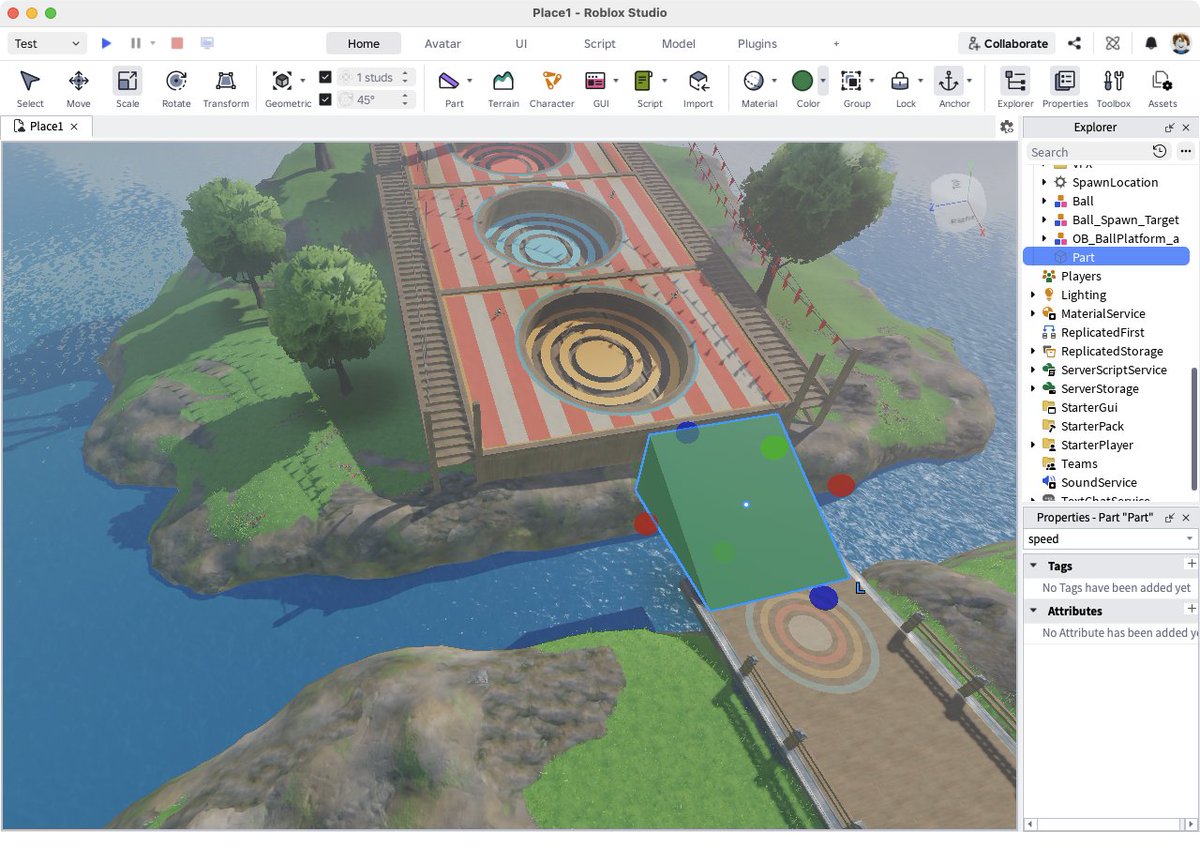This screenshot has width=1200, height=862.
Task: Add a new attribute with plus
Action: tap(1191, 609)
